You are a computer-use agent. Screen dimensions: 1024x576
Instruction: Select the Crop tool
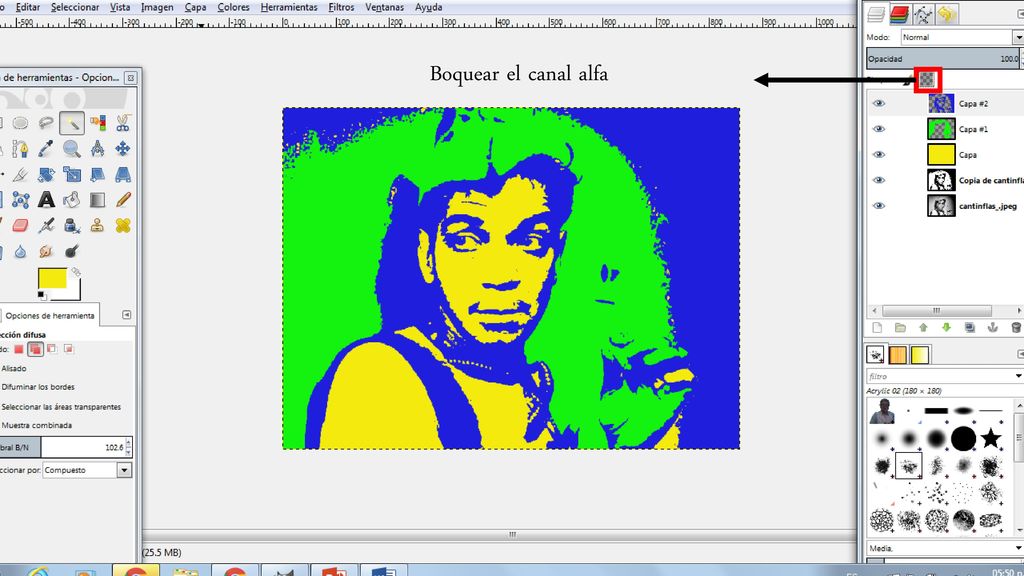[x=20, y=174]
